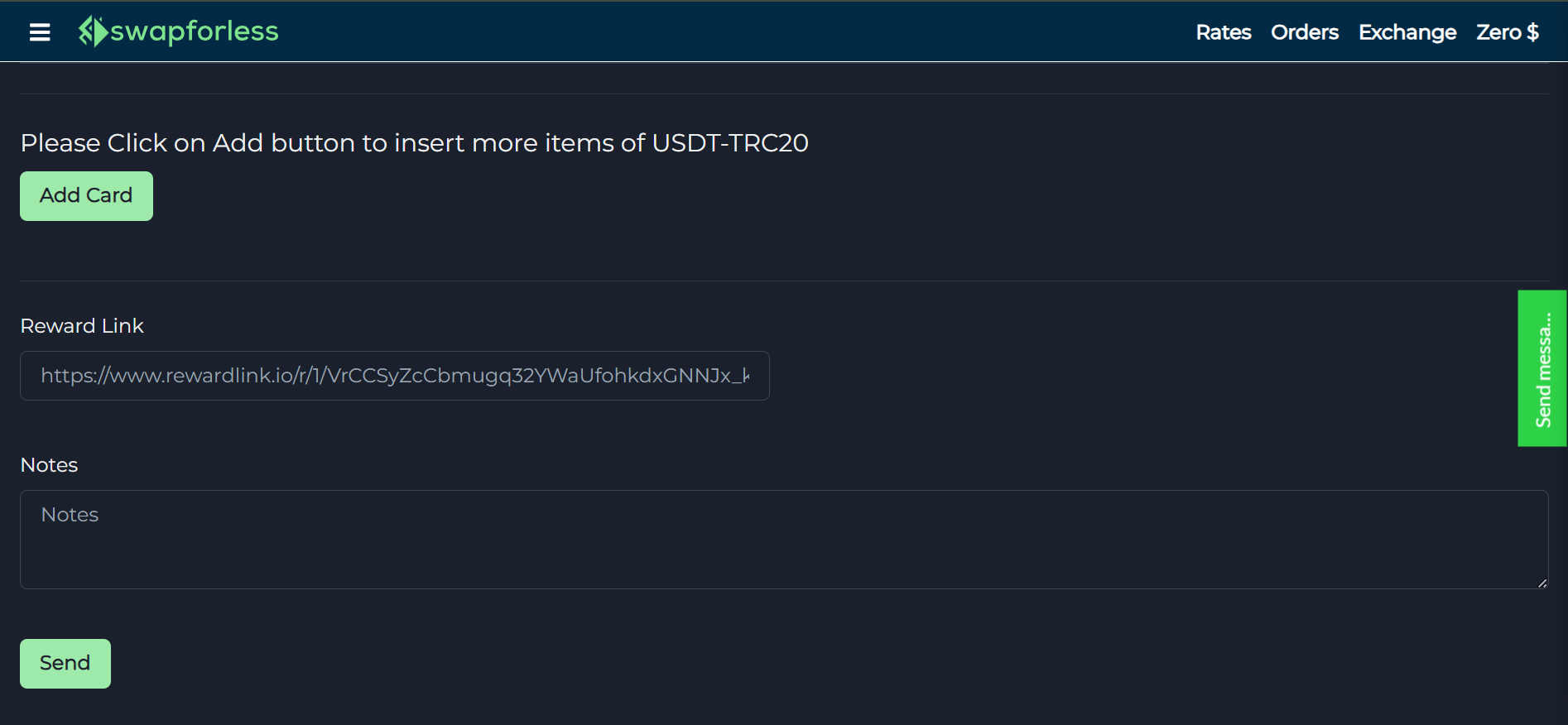1568x725 pixels.
Task: Click the USDT-TRC20 instruction heading
Action: [414, 142]
